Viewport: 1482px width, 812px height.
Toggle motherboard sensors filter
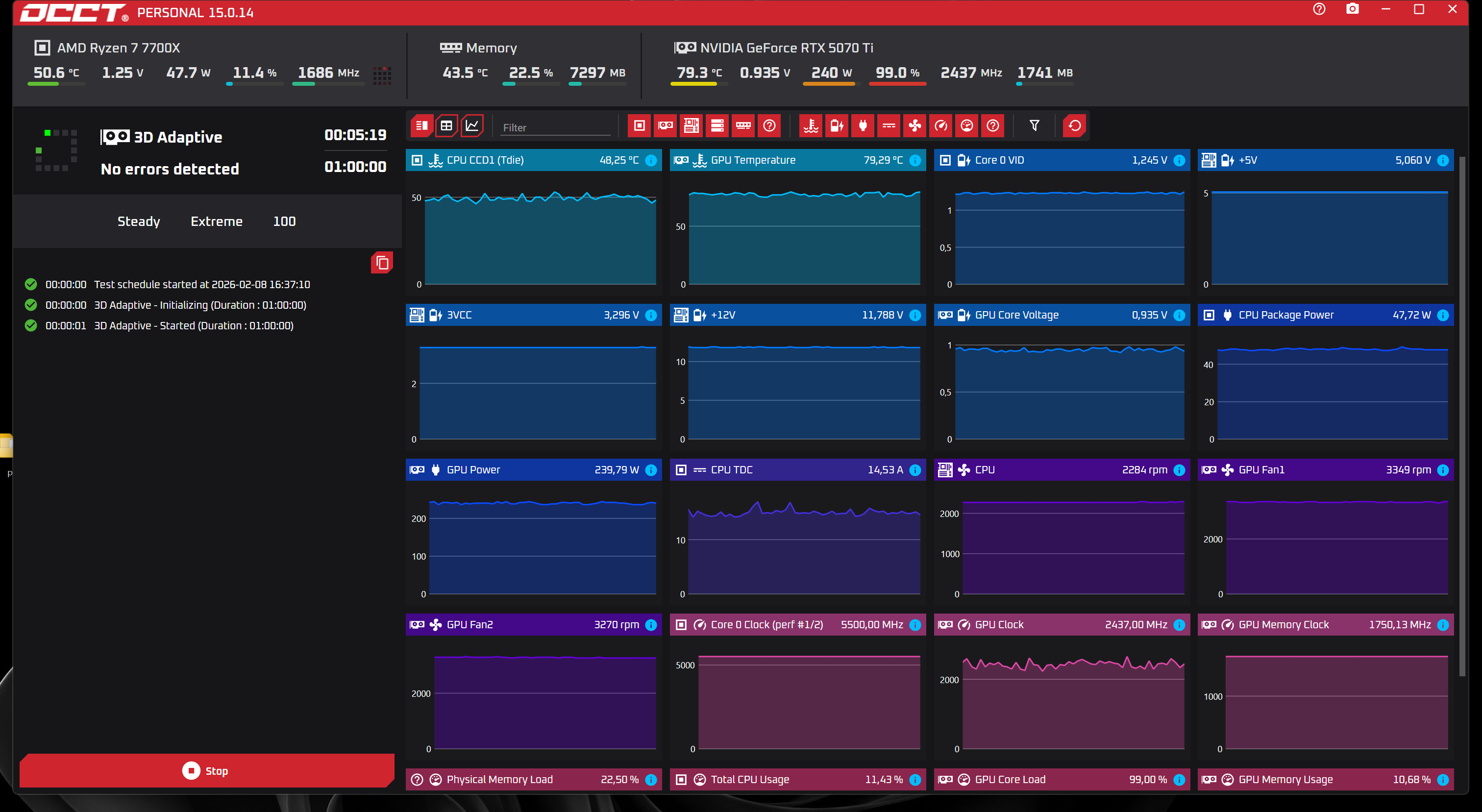click(x=691, y=125)
